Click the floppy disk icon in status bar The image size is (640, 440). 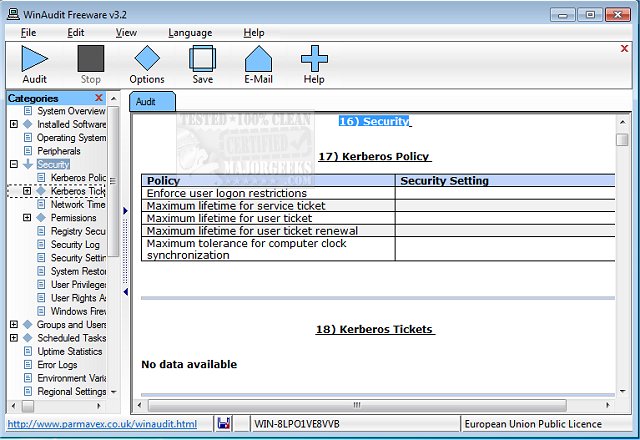click(225, 424)
